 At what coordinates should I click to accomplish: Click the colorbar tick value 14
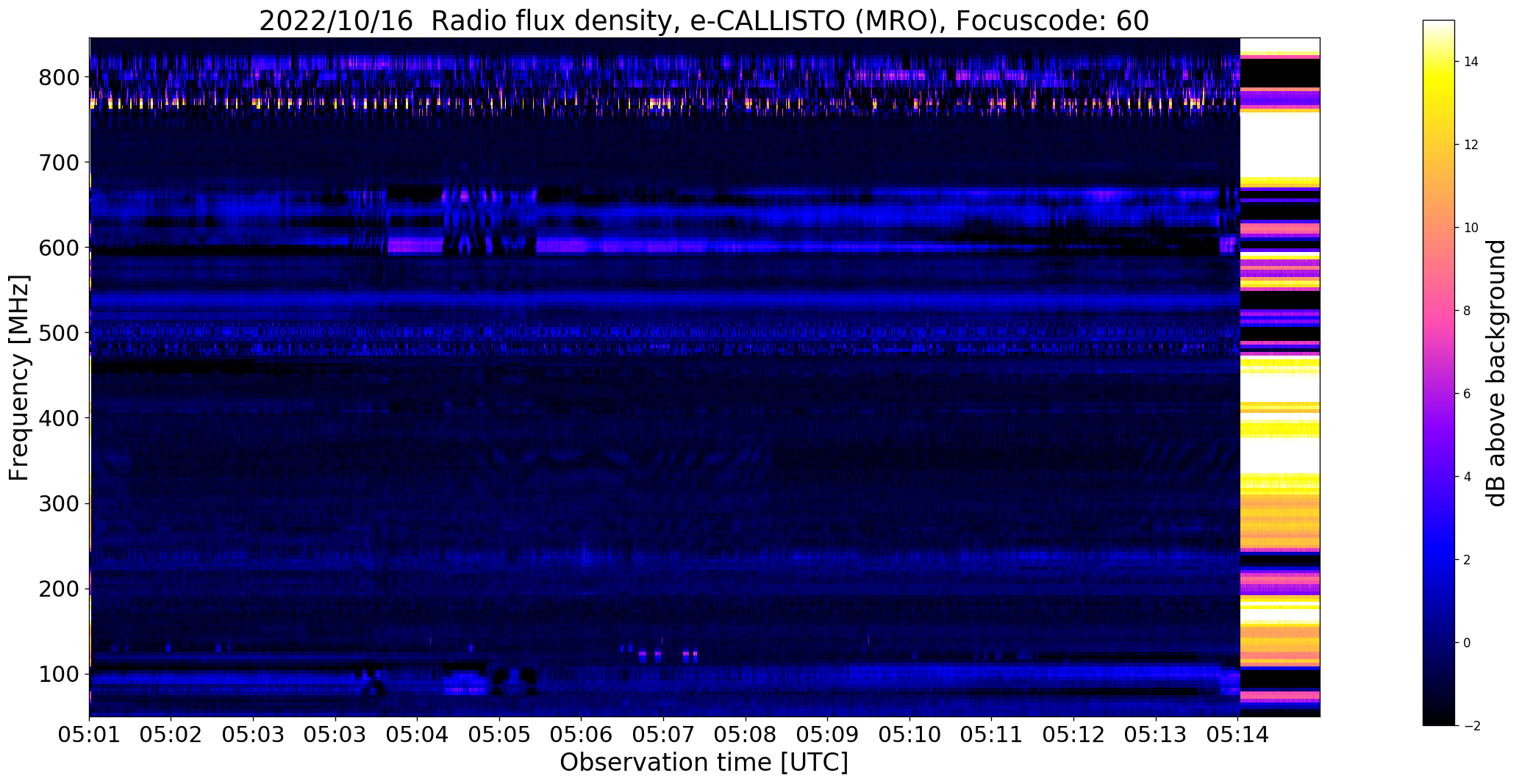click(x=1471, y=62)
